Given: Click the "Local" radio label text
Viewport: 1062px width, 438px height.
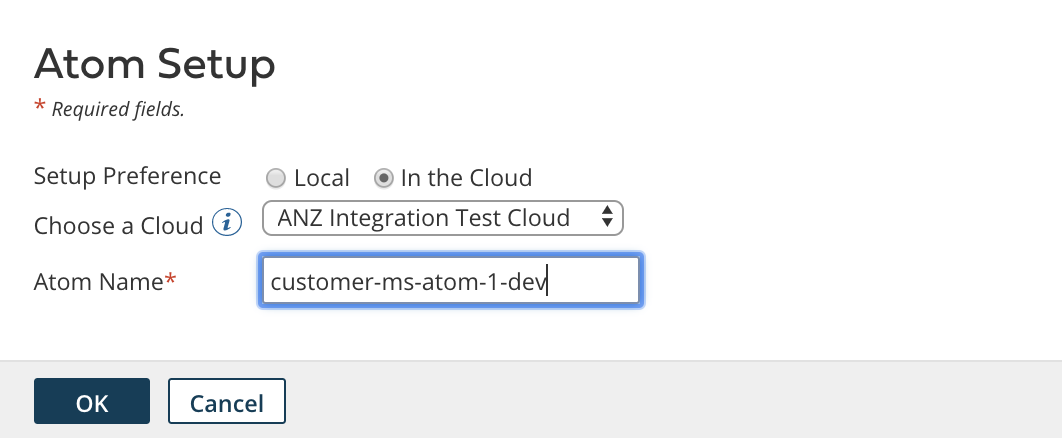Looking at the screenshot, I should pos(321,179).
